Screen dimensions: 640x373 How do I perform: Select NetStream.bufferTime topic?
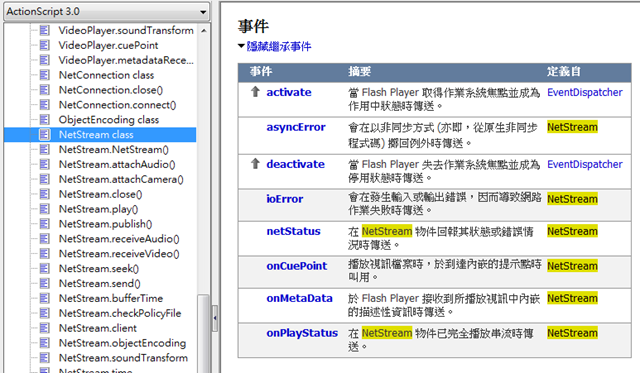pyautogui.click(x=111, y=298)
